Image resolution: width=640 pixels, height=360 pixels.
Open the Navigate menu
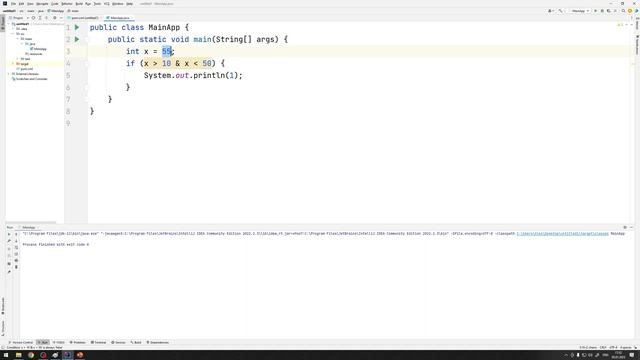42,4
